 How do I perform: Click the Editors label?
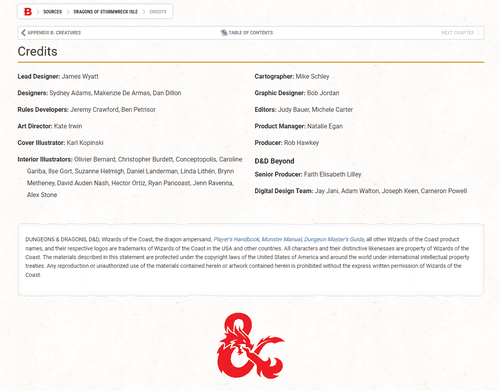pyautogui.click(x=265, y=110)
